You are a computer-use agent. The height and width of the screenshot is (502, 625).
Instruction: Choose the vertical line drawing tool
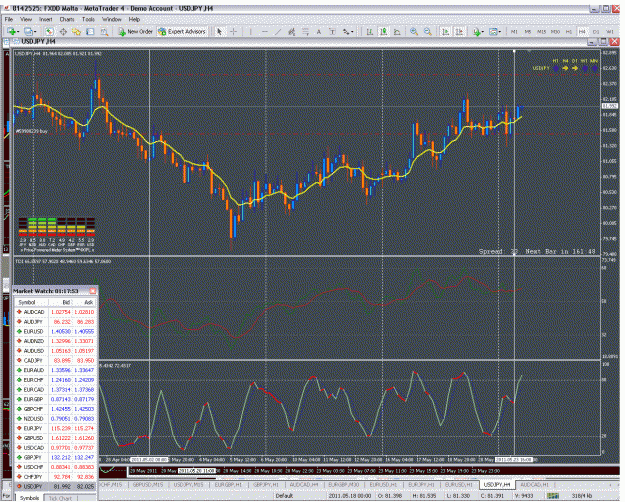click(250, 31)
